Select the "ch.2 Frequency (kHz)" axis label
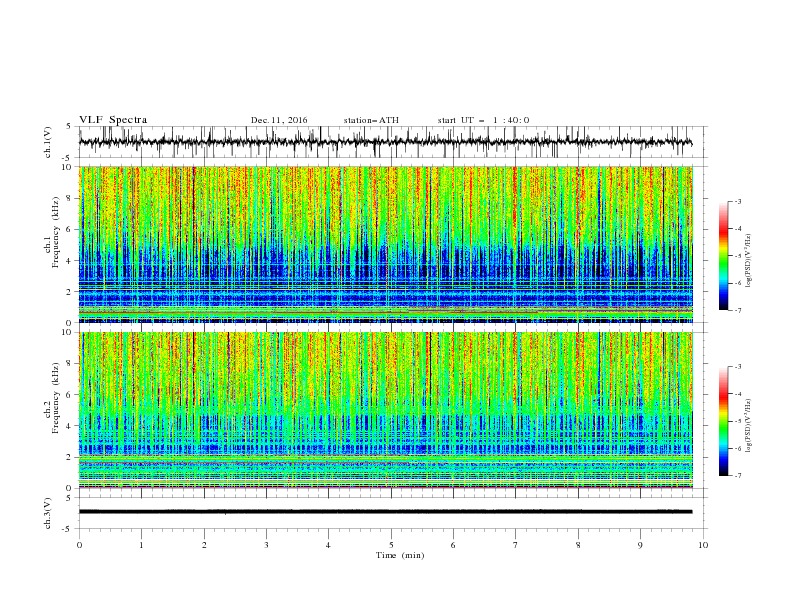 52,397
